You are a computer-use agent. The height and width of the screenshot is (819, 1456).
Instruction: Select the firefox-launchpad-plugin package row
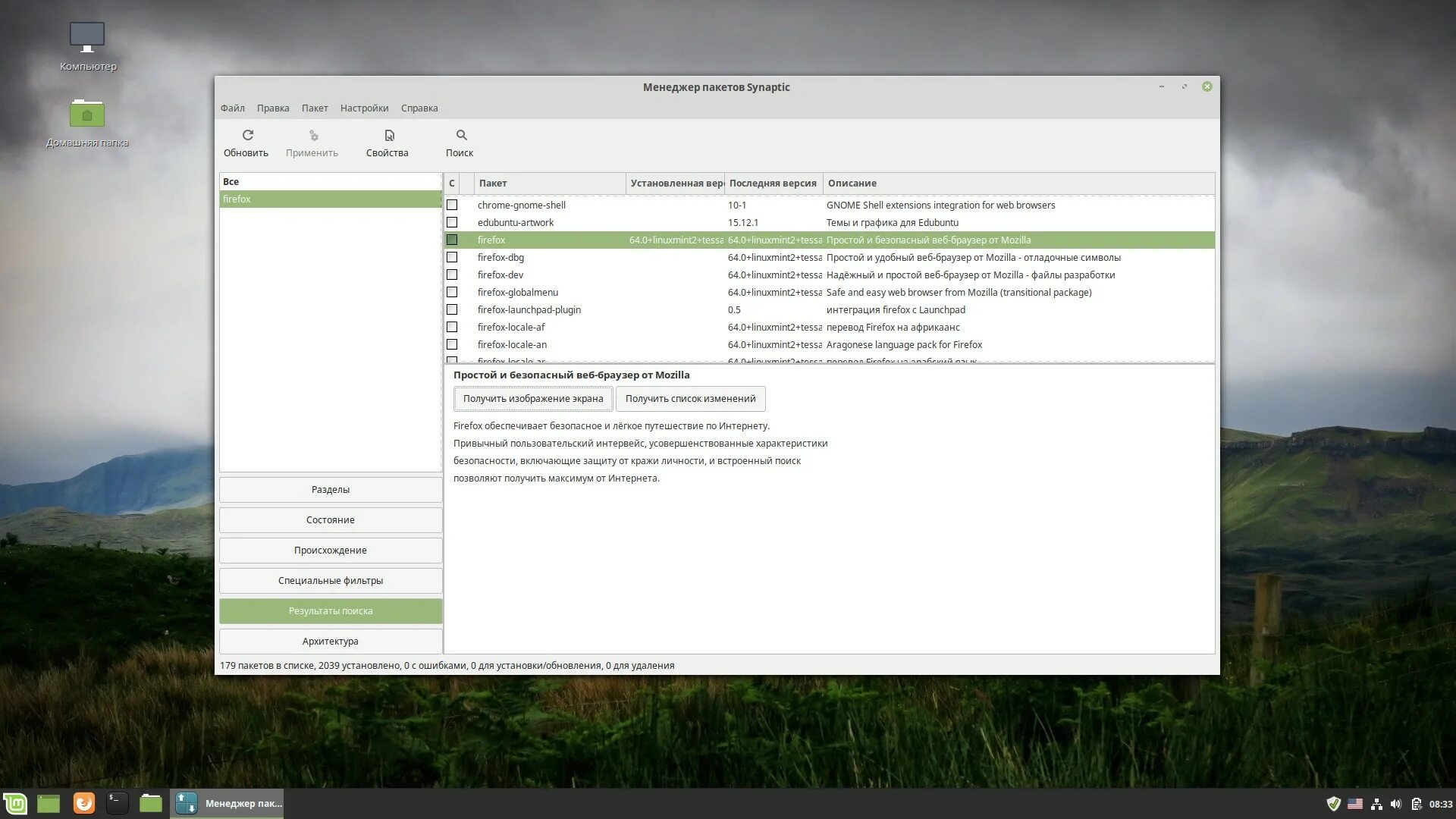pos(830,309)
